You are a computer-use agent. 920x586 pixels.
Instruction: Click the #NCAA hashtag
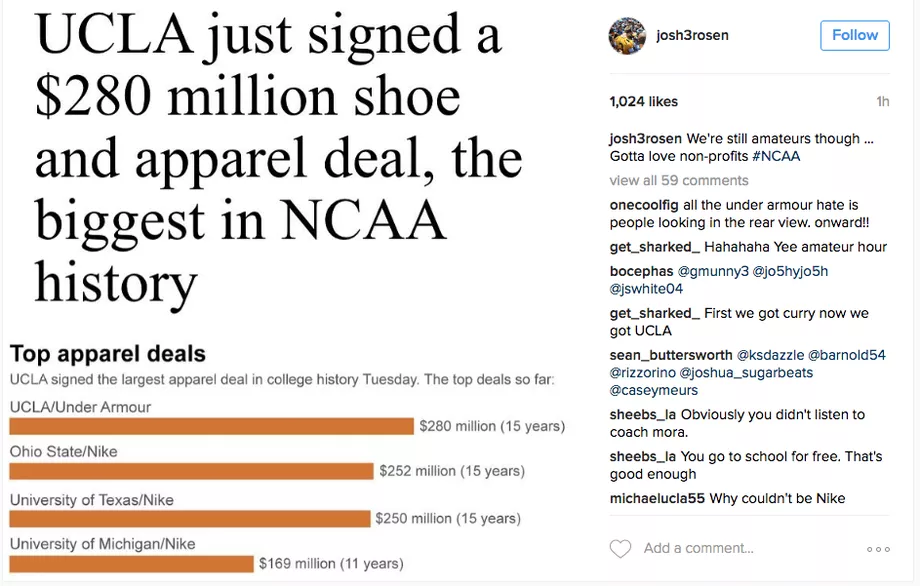click(x=777, y=156)
